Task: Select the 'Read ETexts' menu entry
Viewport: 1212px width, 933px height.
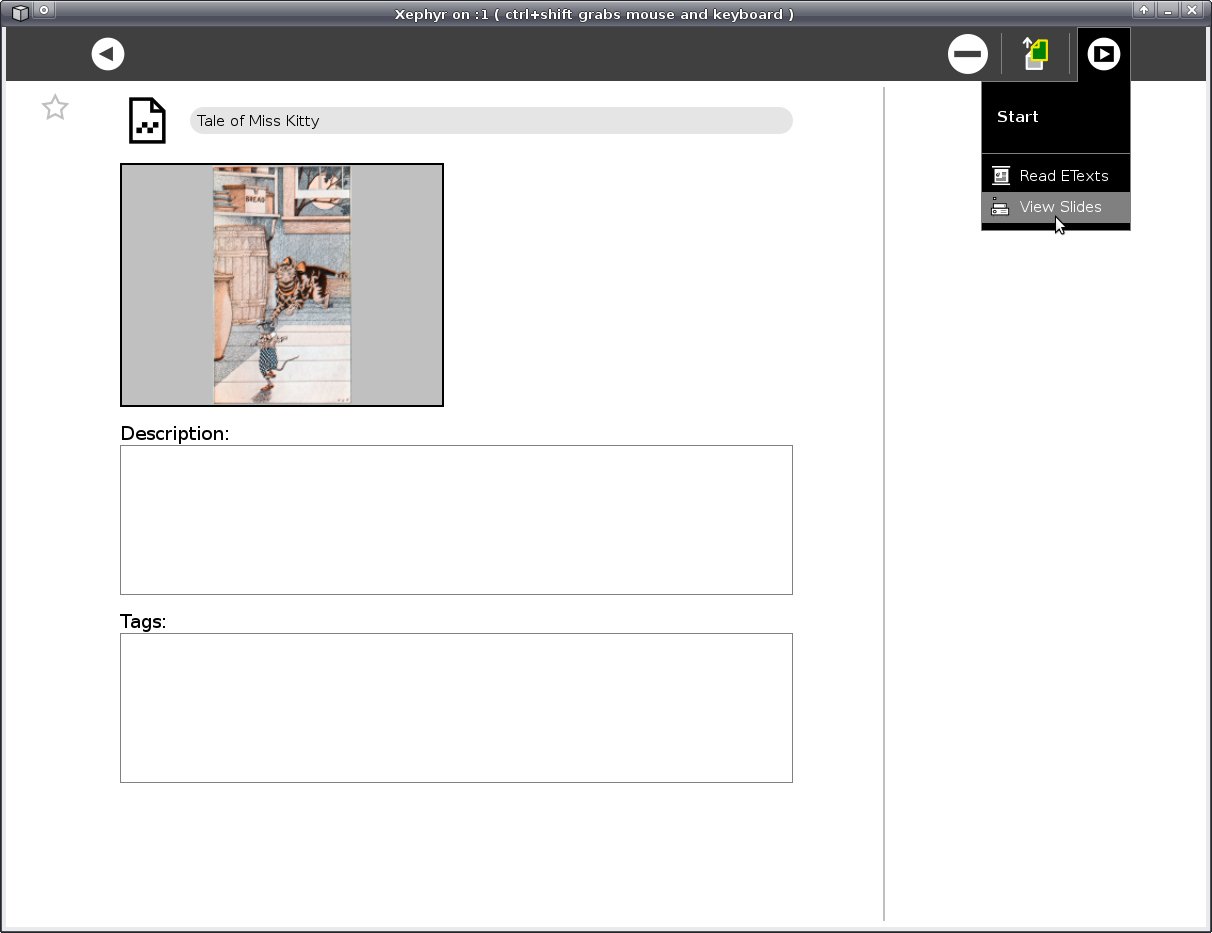Action: (1063, 176)
